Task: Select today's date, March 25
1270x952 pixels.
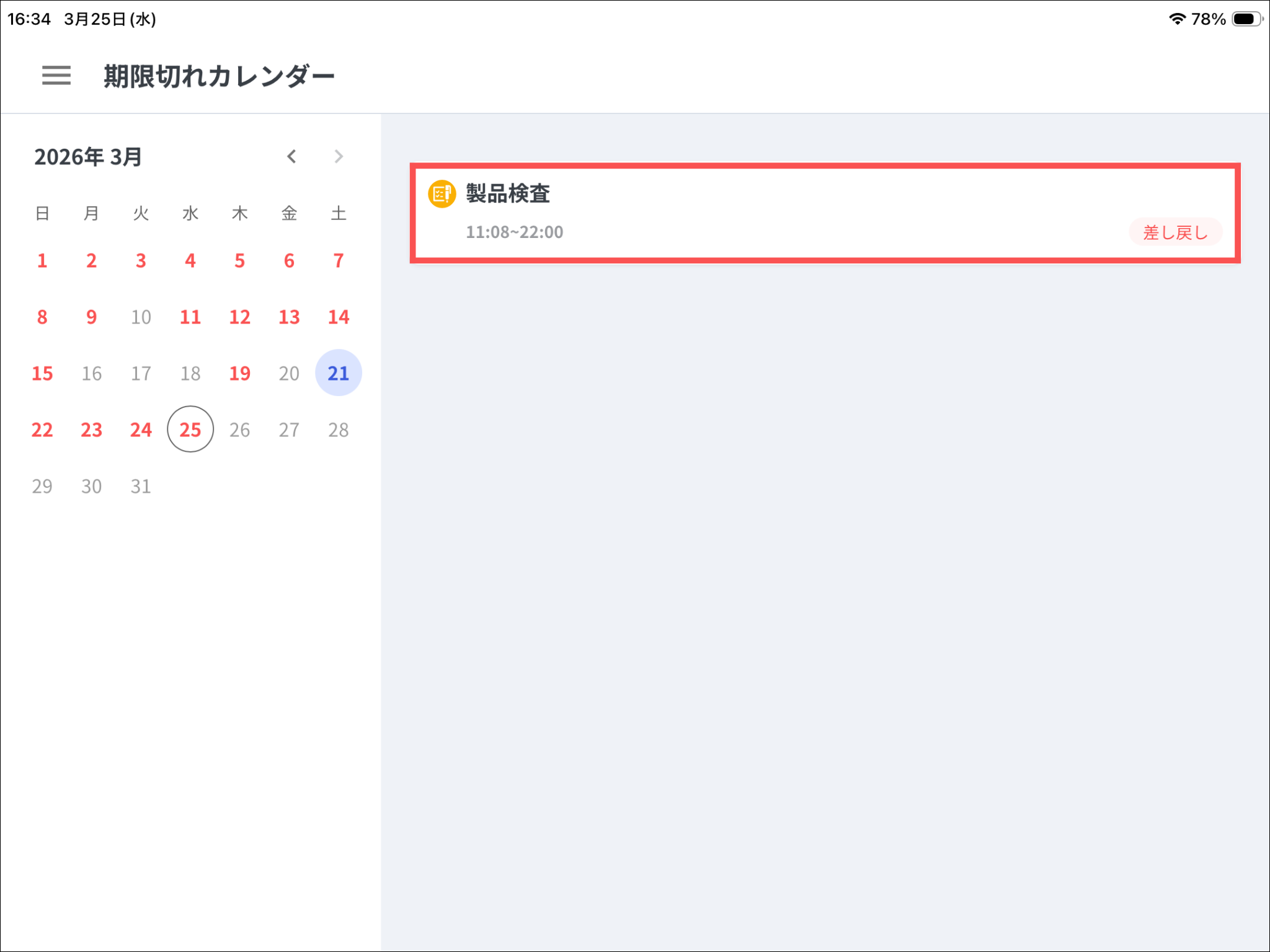Action: pos(190,430)
